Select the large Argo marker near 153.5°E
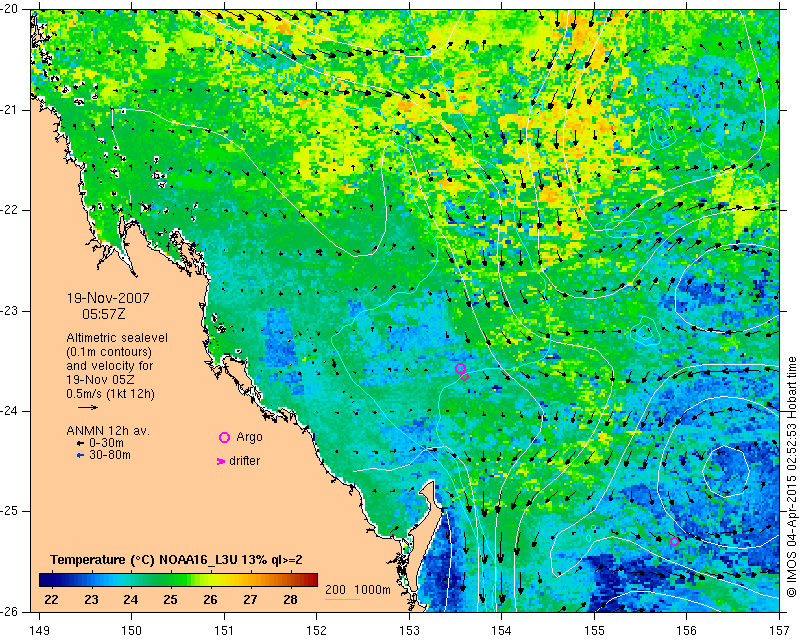Screen dimensions: 800x640 (x=460, y=368)
